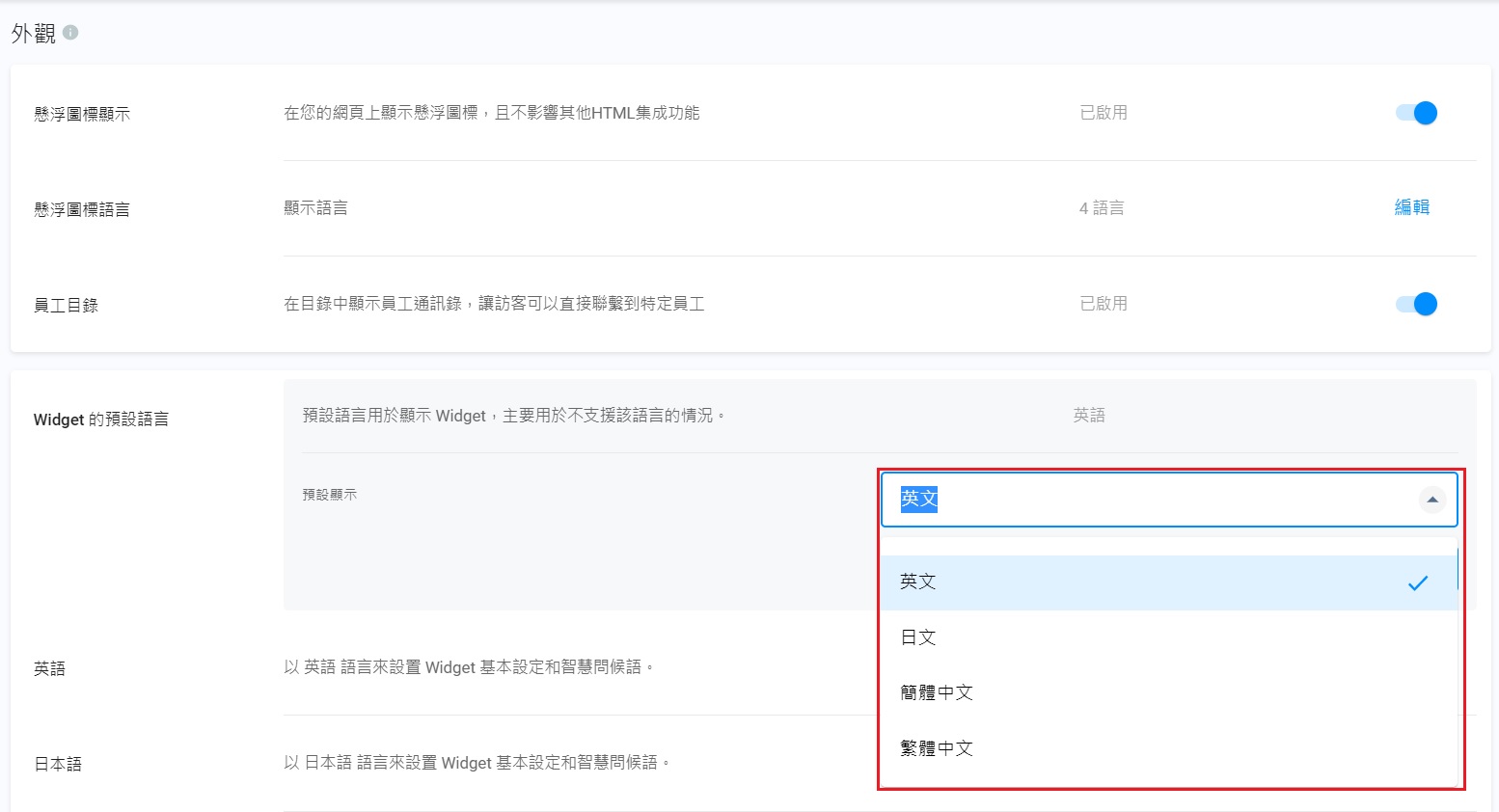Click the Widget 的預設語言 section label

(101, 420)
